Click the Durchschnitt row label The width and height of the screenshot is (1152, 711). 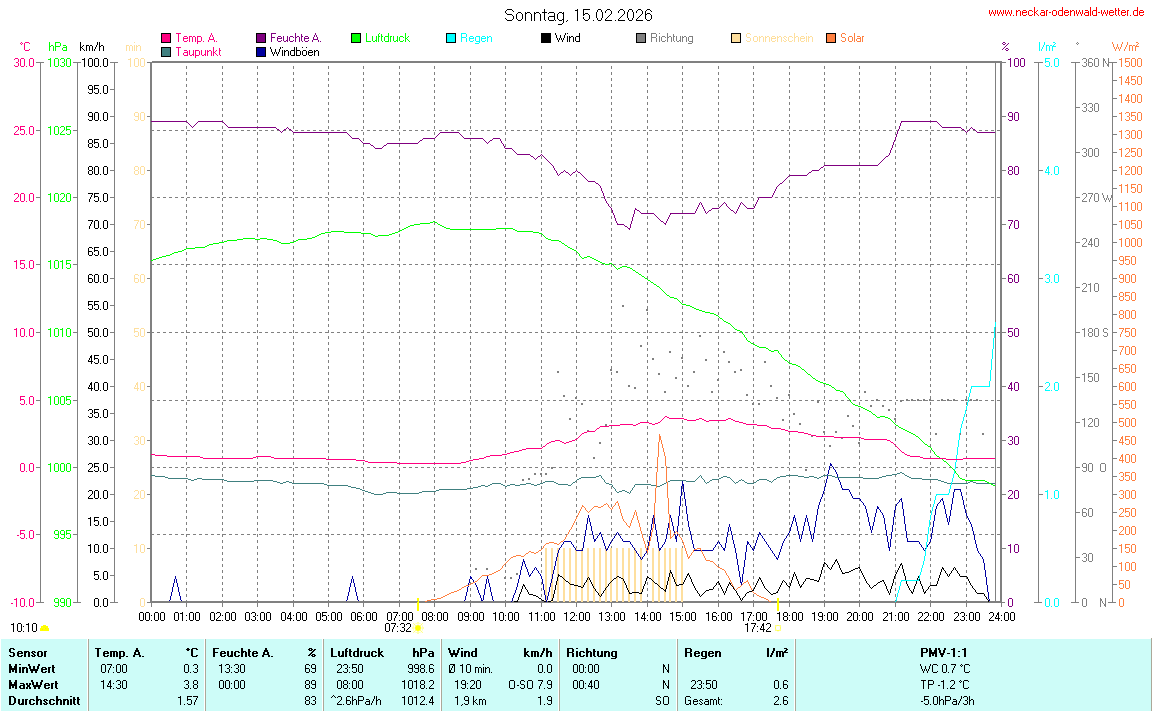coord(40,700)
